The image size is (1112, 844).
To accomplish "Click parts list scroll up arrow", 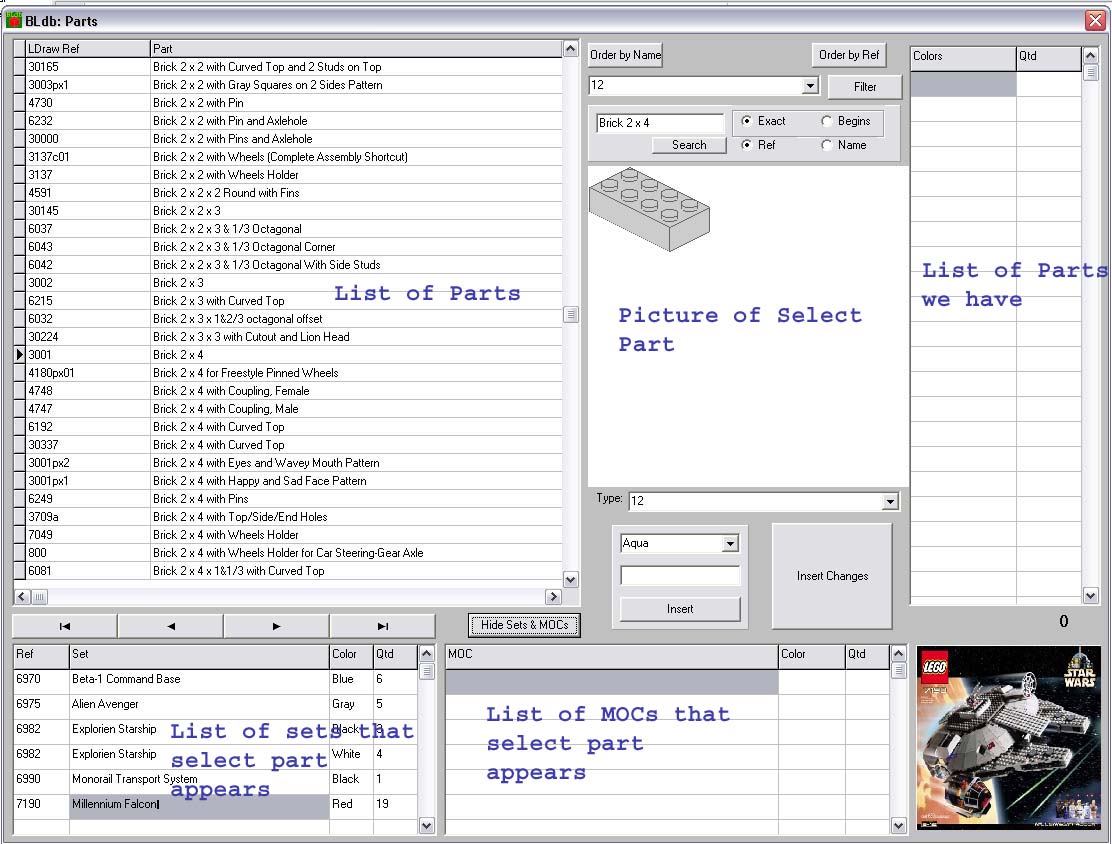I will [x=571, y=48].
